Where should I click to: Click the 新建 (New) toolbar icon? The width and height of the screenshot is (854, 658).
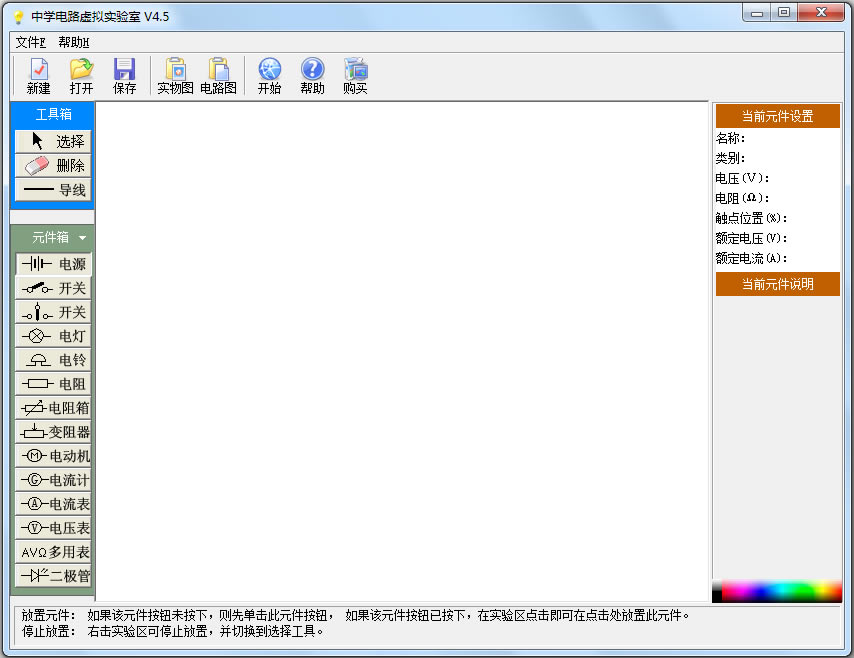(x=38, y=76)
